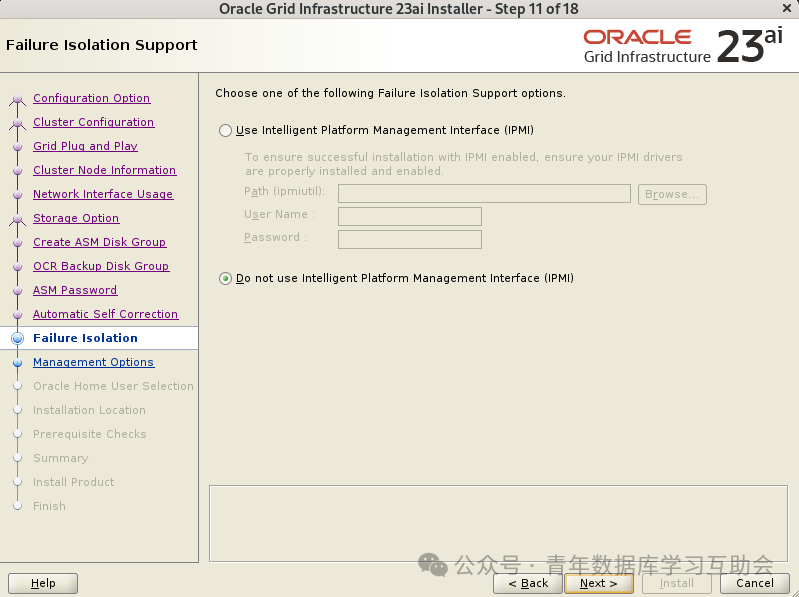Click the Oracle Home User Selection step
The height and width of the screenshot is (597, 799).
click(x=113, y=386)
